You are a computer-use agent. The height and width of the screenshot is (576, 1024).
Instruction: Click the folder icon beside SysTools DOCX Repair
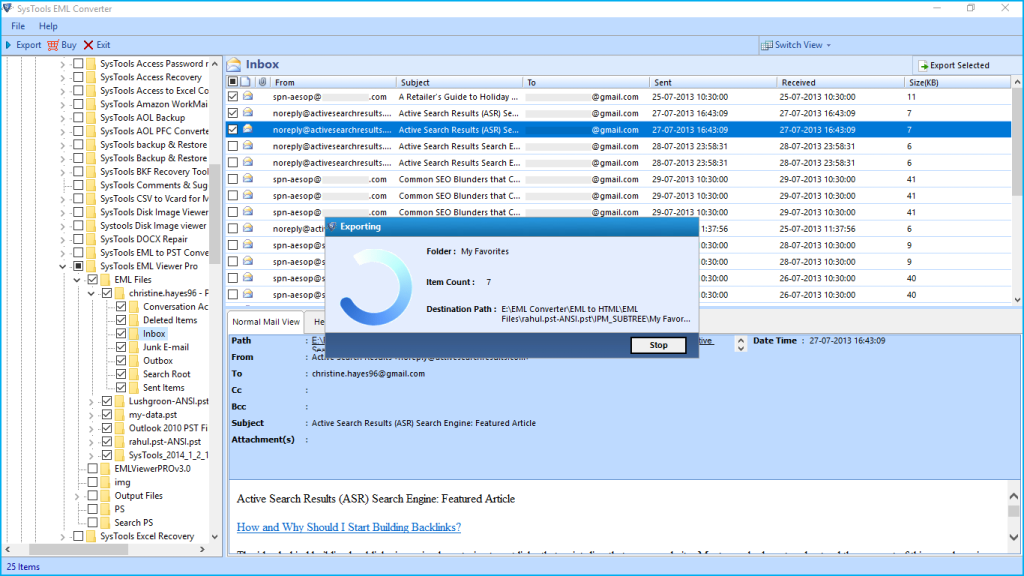click(91, 239)
